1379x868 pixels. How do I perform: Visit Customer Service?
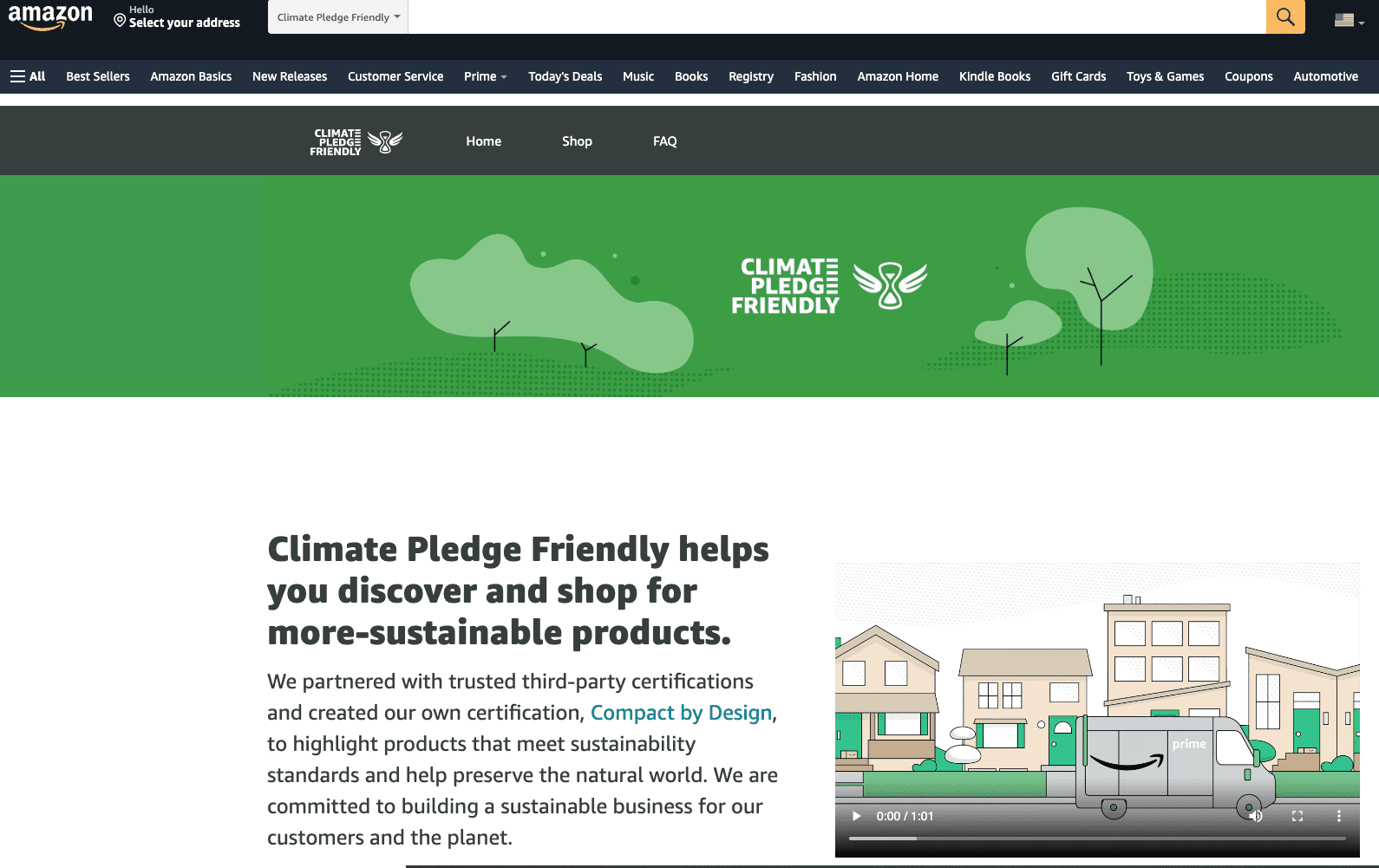[x=395, y=76]
